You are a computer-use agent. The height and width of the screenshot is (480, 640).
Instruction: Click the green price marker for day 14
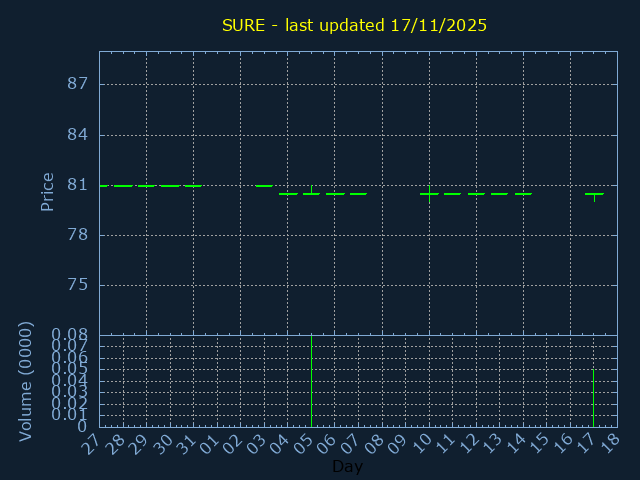(523, 194)
